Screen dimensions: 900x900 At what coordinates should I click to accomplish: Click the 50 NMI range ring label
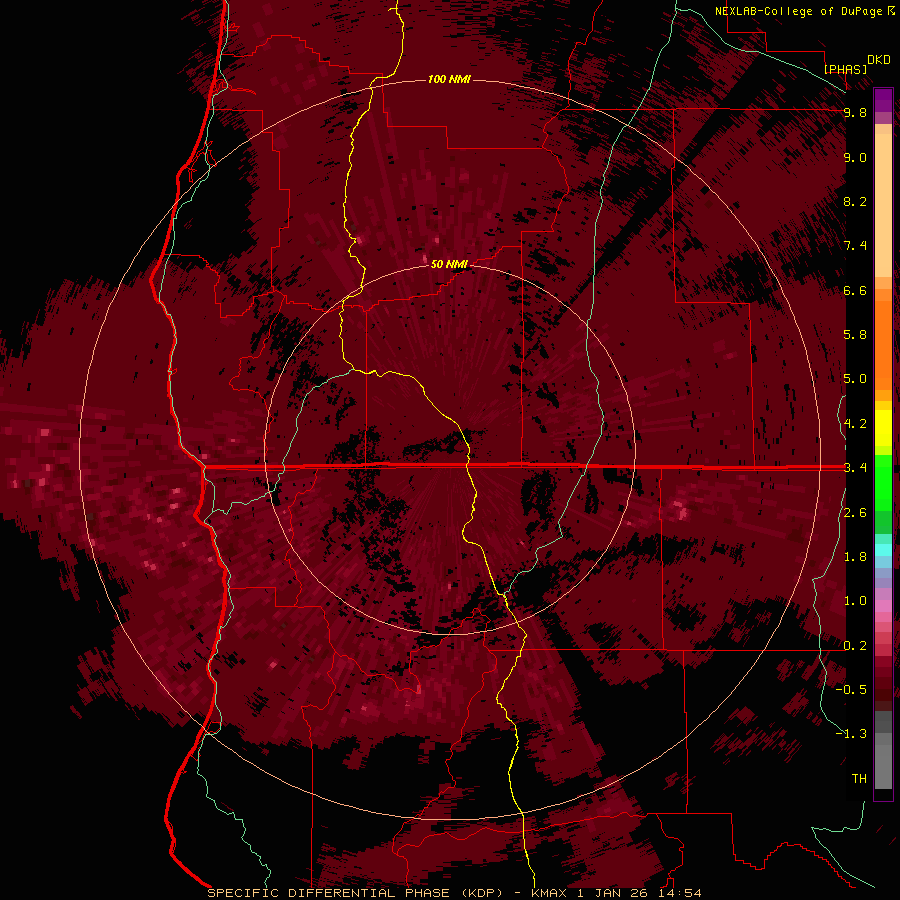tap(449, 264)
